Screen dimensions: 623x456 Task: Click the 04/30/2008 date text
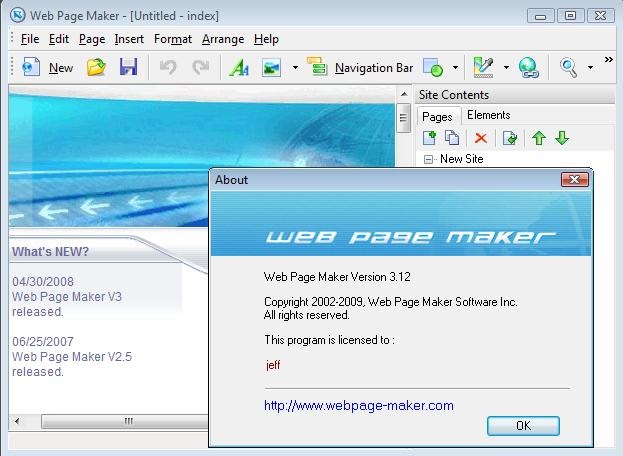click(43, 282)
